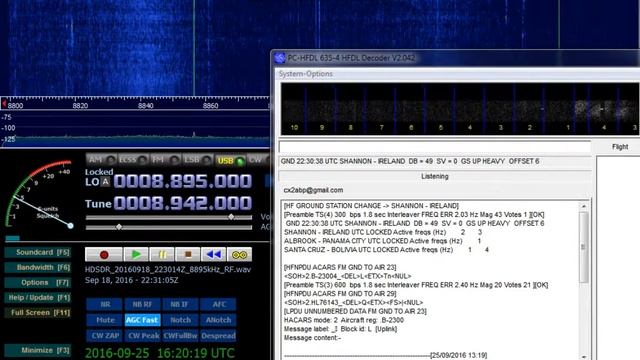This screenshot has width=640, height=360.
Task: Click the GND SHANNON - IRELAND status bar
Action: [x=435, y=162]
